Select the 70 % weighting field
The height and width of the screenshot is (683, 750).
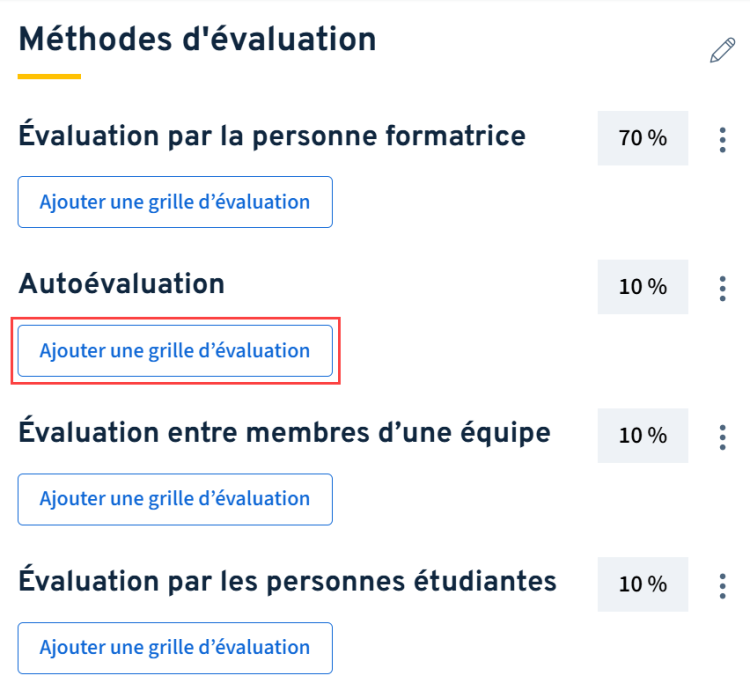pyautogui.click(x=643, y=138)
